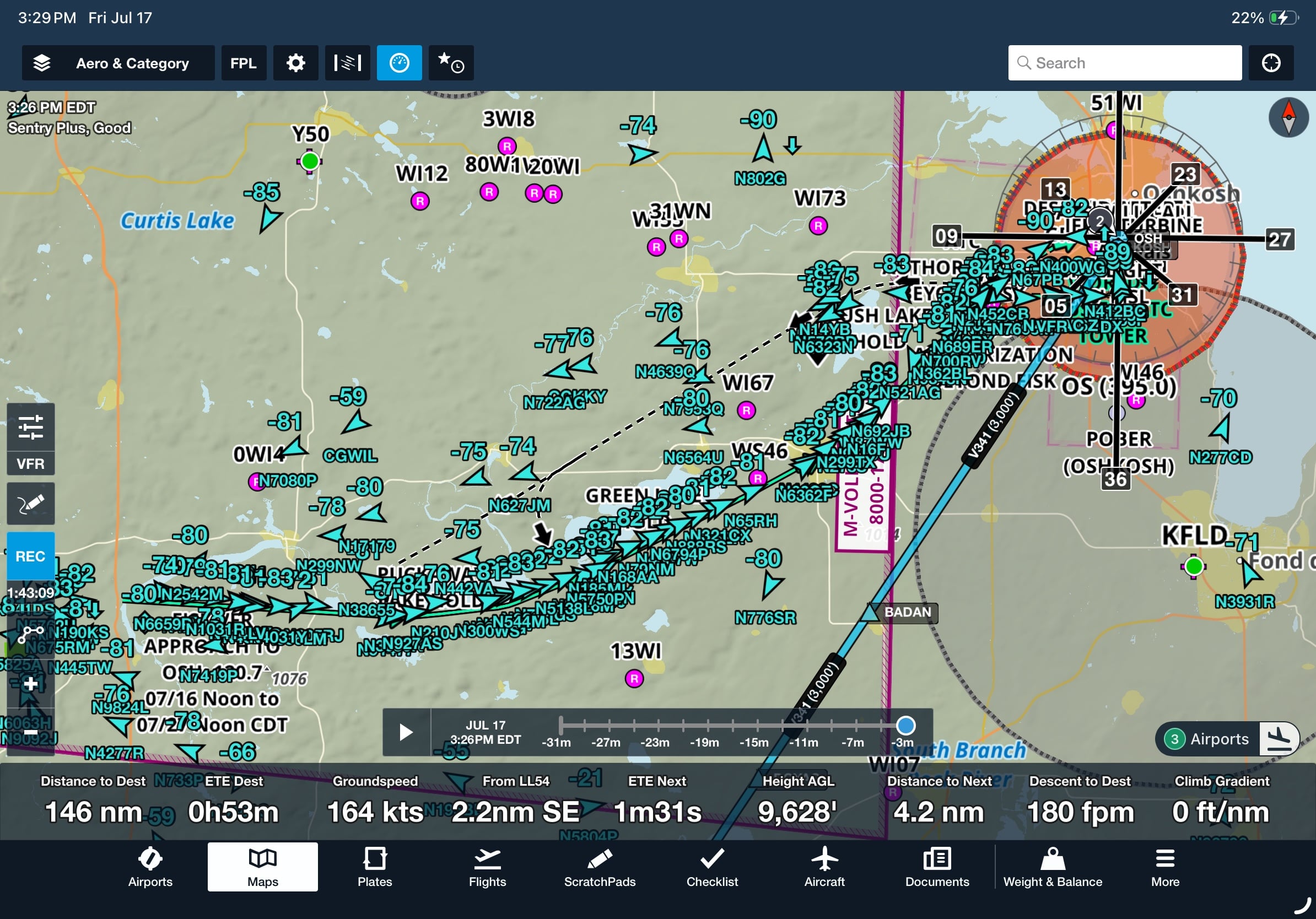Viewport: 1316px width, 919px height.
Task: Select the WI73 private airport marker
Action: 818,226
